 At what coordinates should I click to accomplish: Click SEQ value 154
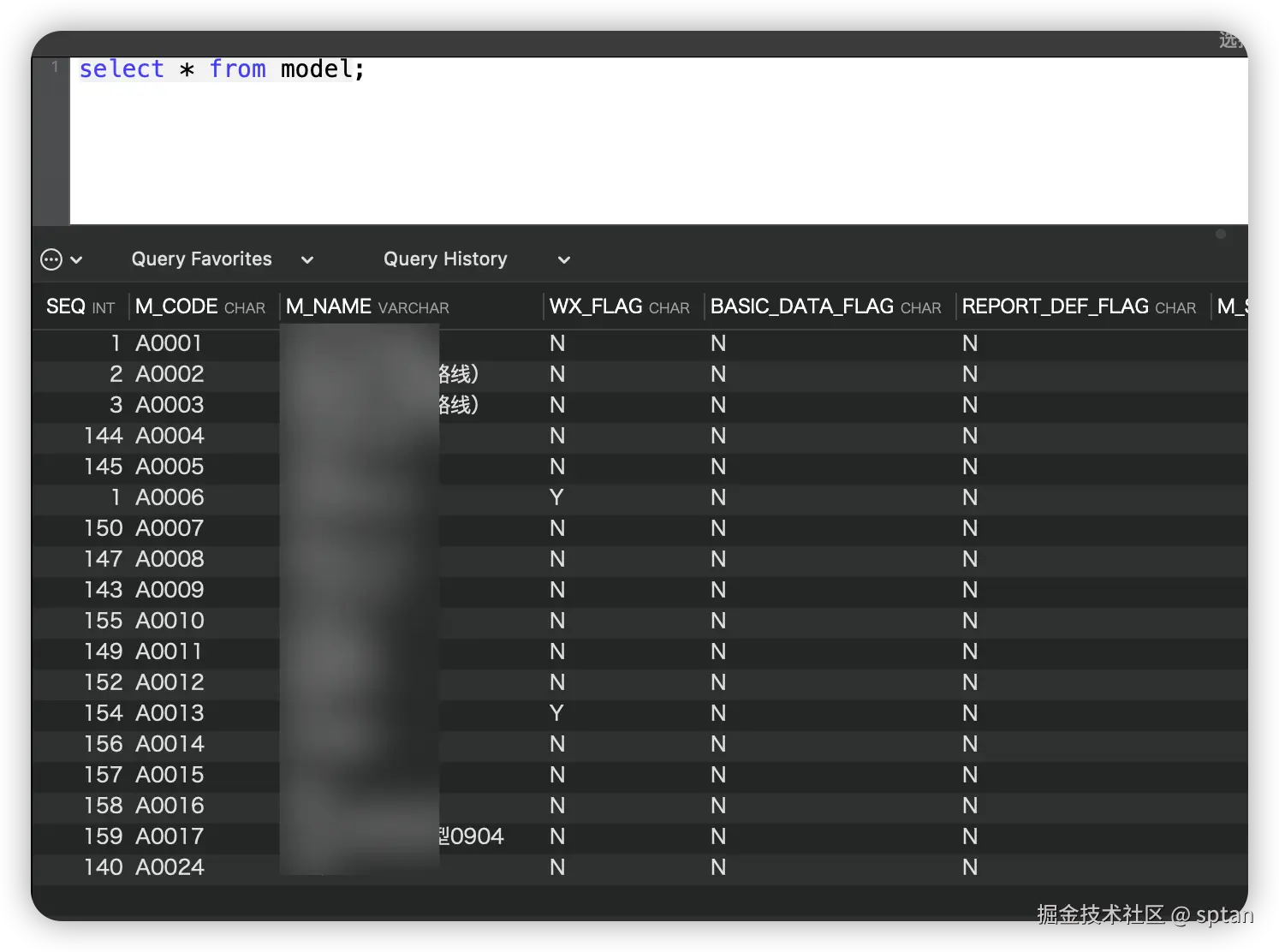pyautogui.click(x=104, y=713)
